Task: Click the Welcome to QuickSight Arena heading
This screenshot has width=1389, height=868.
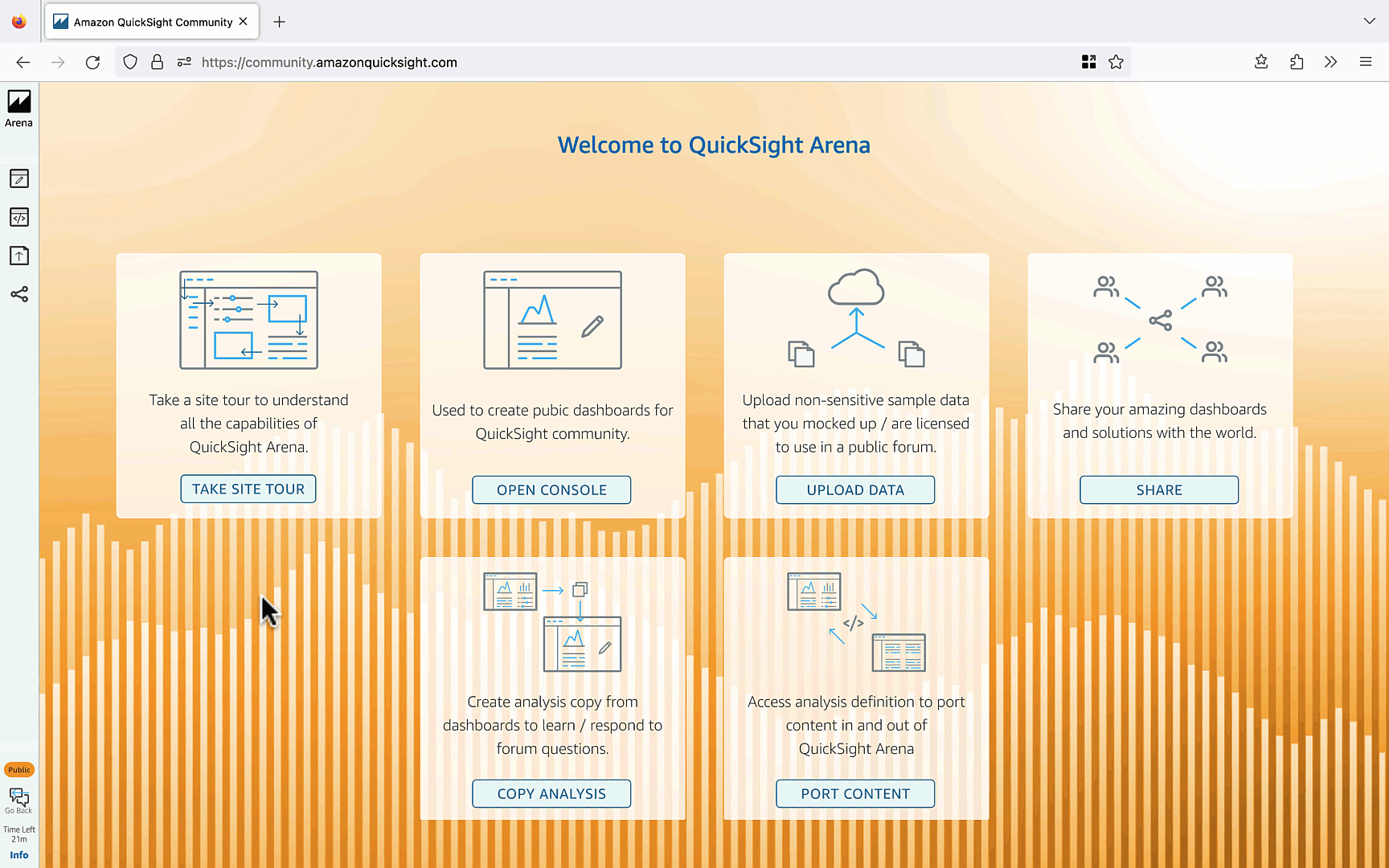Action: tap(714, 145)
